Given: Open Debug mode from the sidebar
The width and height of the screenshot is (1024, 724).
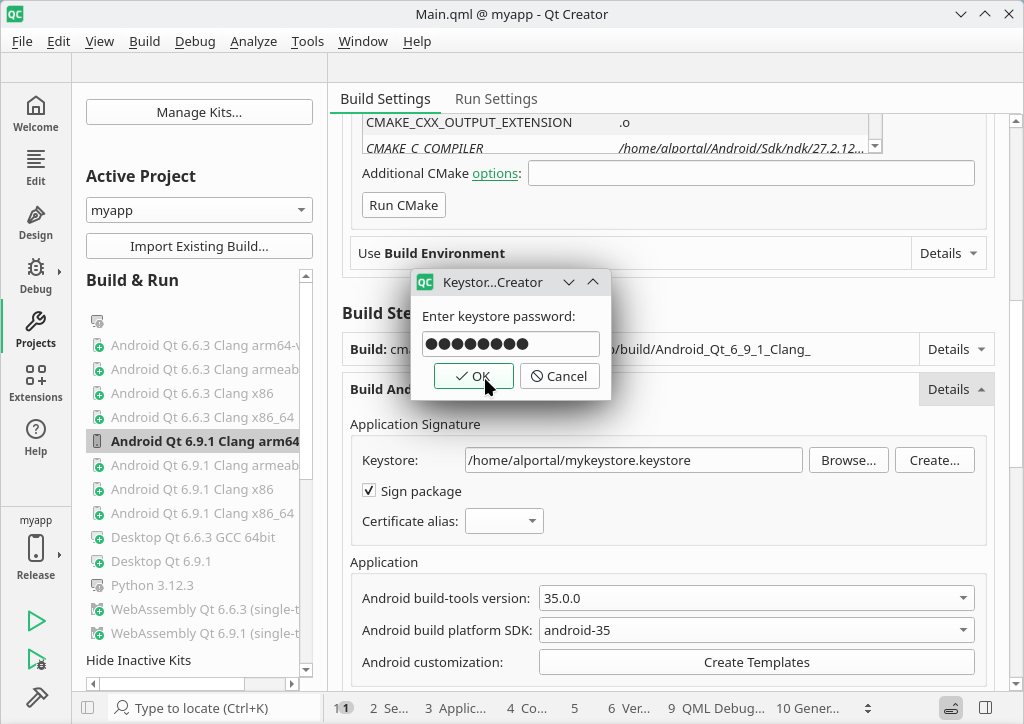Looking at the screenshot, I should pyautogui.click(x=36, y=276).
